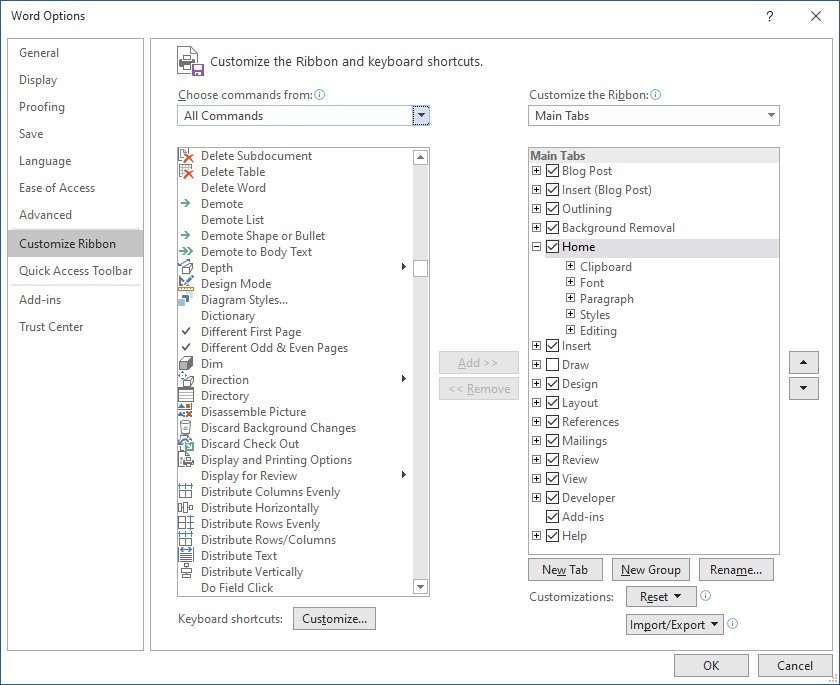The width and height of the screenshot is (840, 685).
Task: Expand the Insert tab node
Action: (x=536, y=345)
